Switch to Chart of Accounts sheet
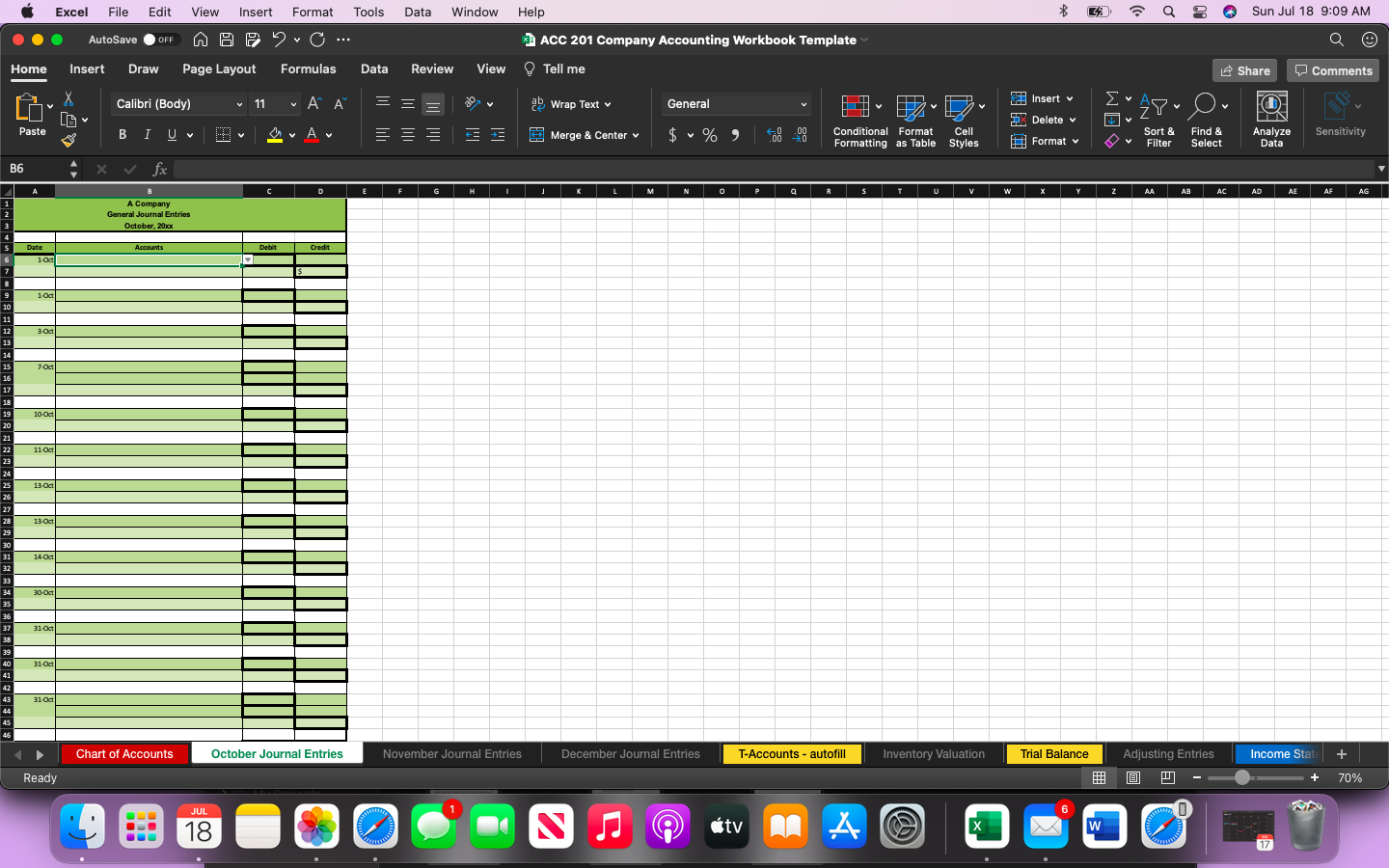Image resolution: width=1389 pixels, height=868 pixels. pyautogui.click(x=124, y=754)
